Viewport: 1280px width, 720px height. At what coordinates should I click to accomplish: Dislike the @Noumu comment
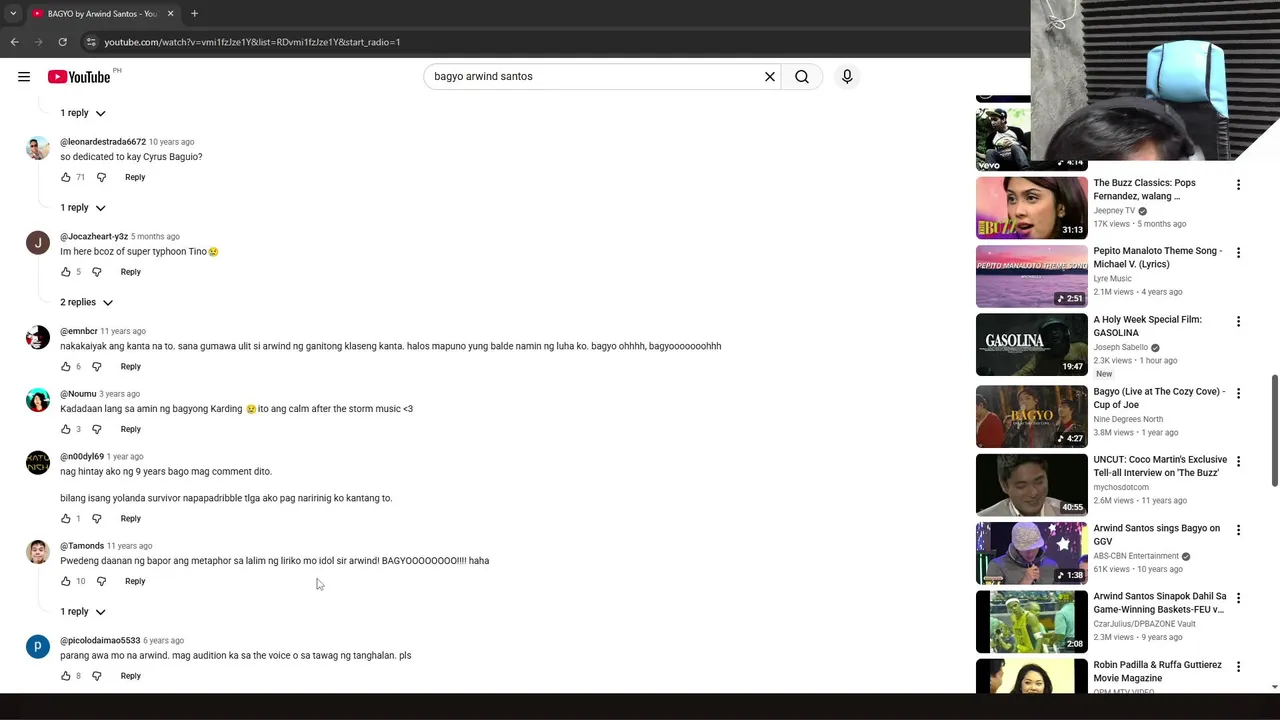point(97,429)
